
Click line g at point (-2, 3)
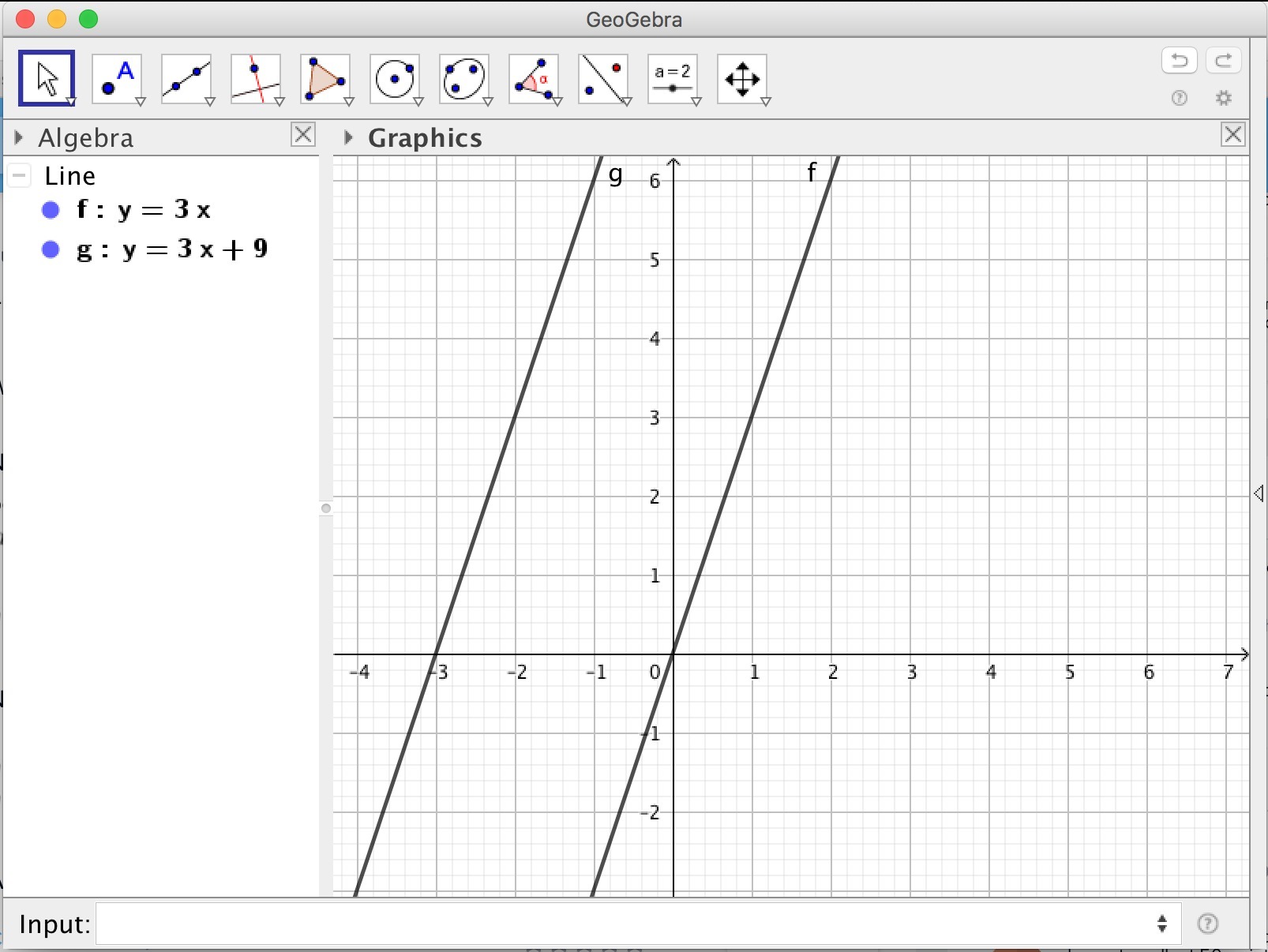click(516, 418)
